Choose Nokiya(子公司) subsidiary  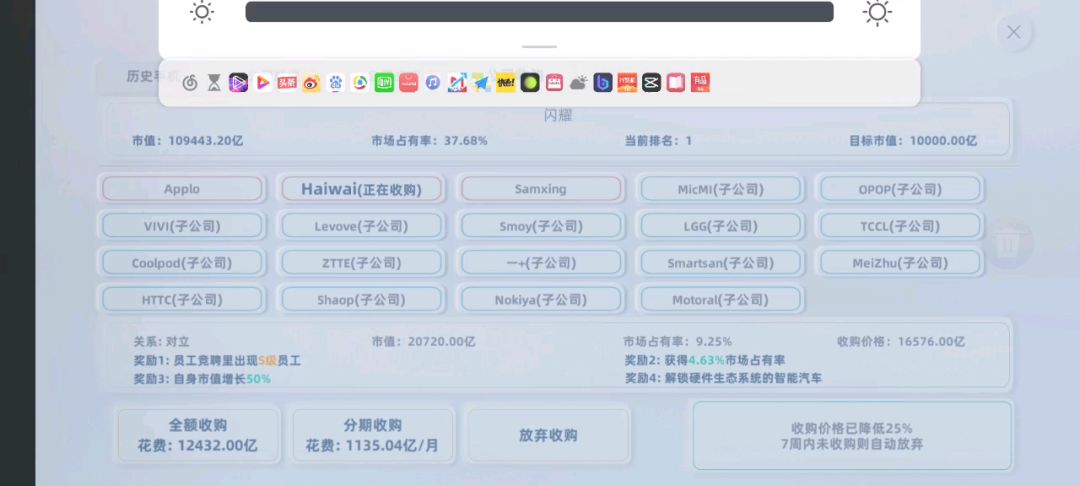coord(541,299)
